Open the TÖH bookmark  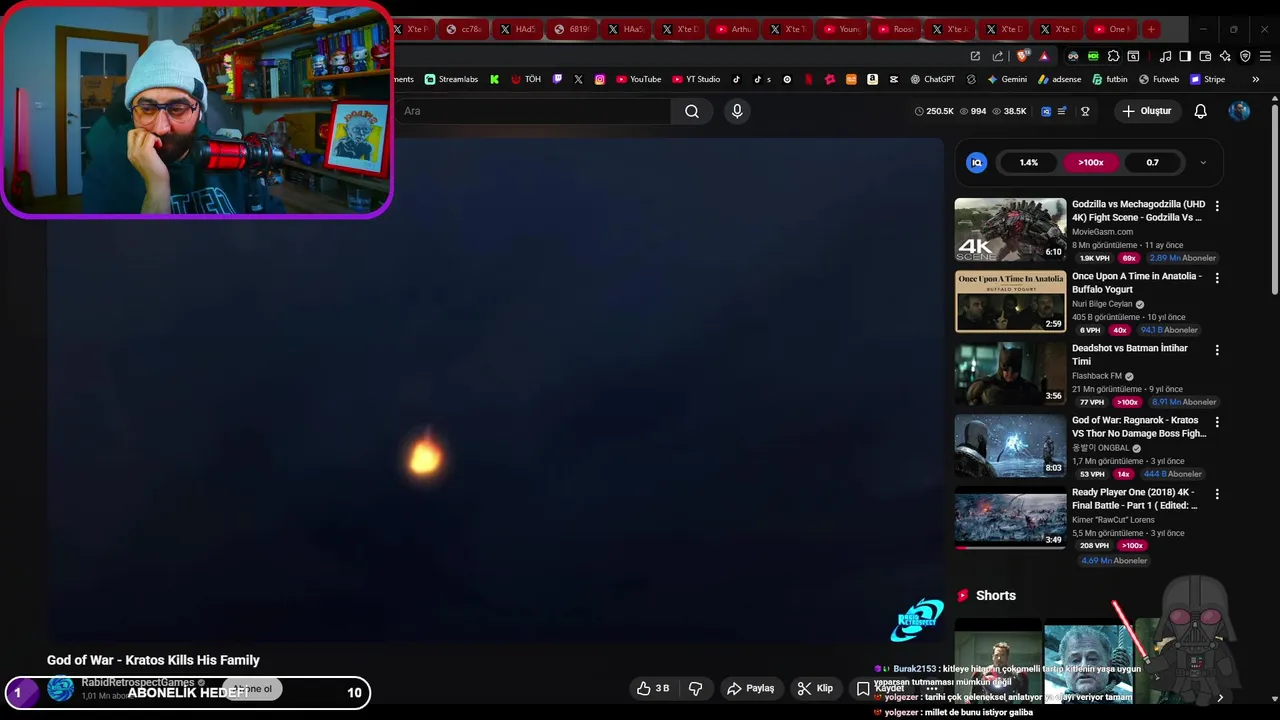(x=526, y=79)
